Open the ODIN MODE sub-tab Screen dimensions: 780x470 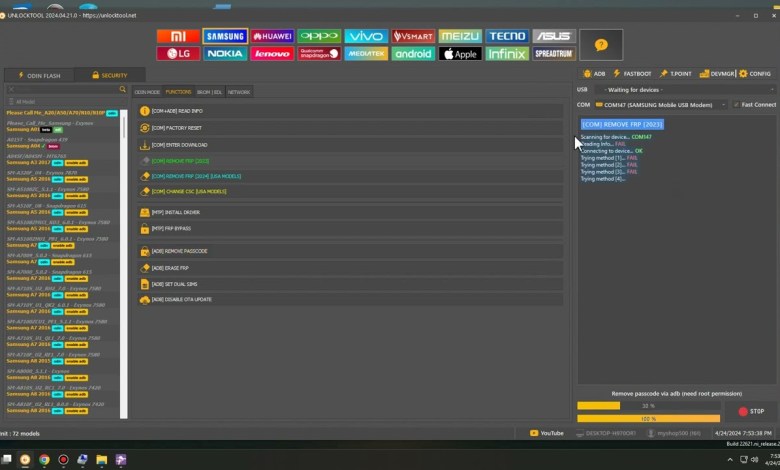(x=147, y=92)
